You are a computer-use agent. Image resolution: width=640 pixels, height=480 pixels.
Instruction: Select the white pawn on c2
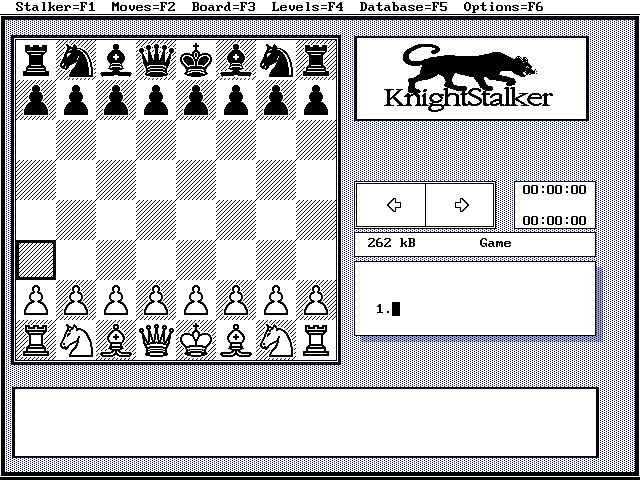click(x=116, y=300)
